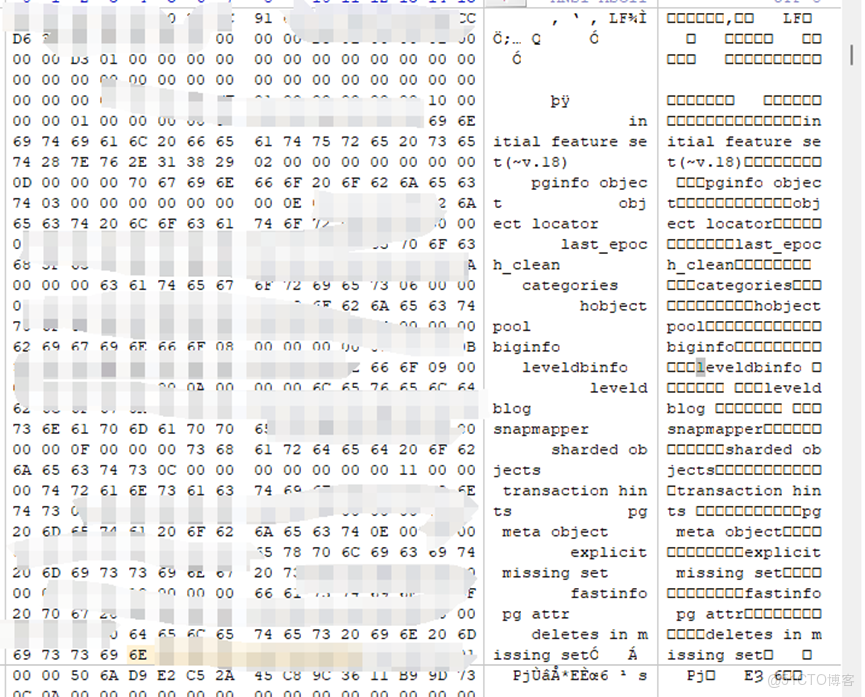
Task: Select hex byte 08 after 62 69 67 69 6E 66 6F
Action: (225, 347)
